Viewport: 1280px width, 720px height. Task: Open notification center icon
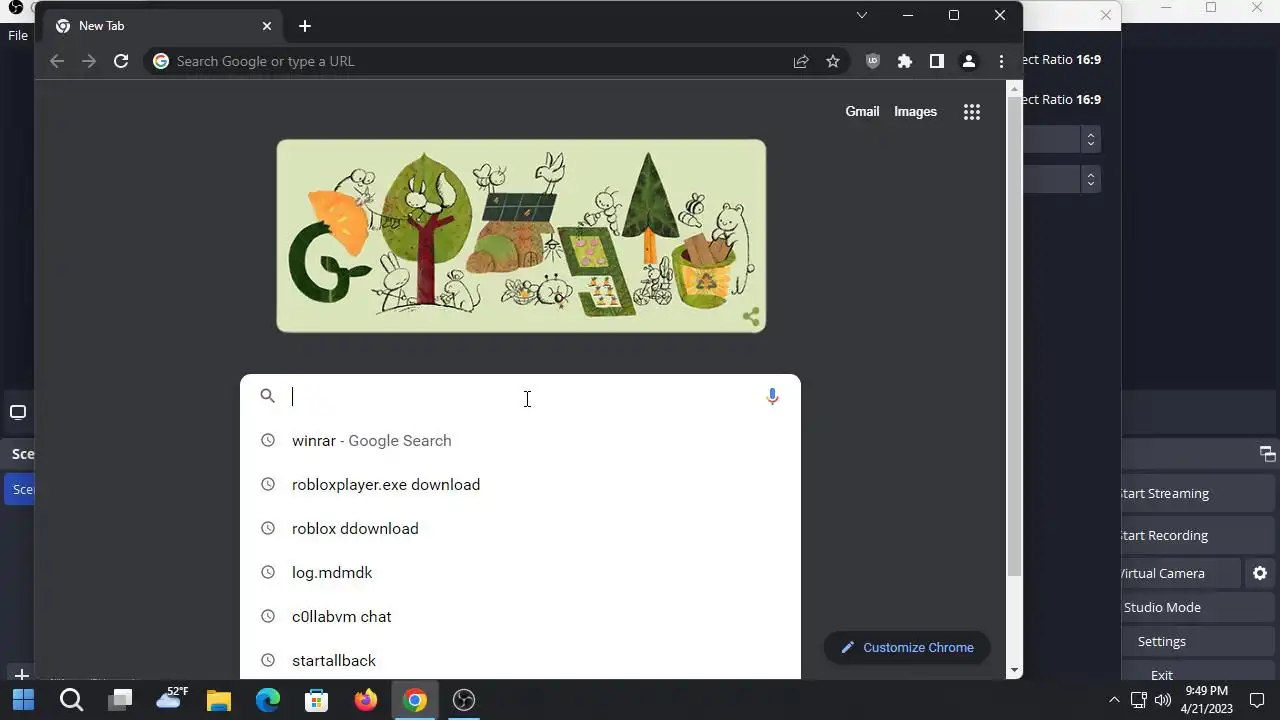1258,700
